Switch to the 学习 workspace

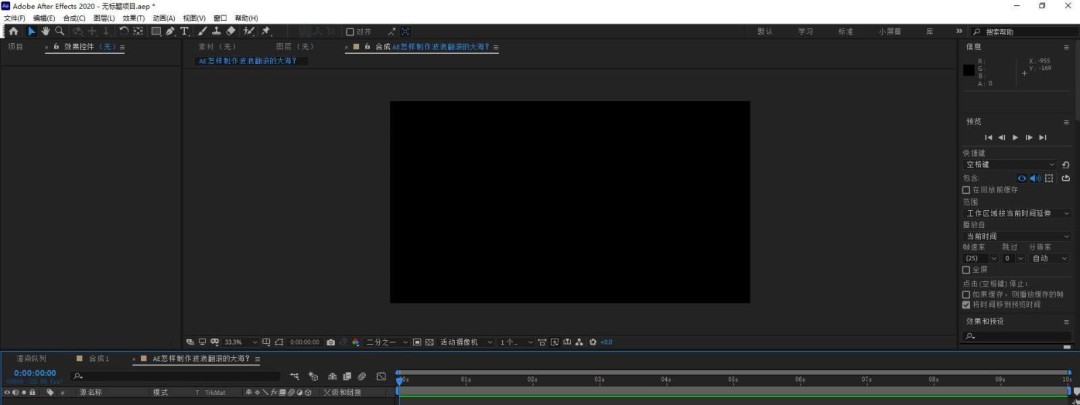tap(805, 31)
